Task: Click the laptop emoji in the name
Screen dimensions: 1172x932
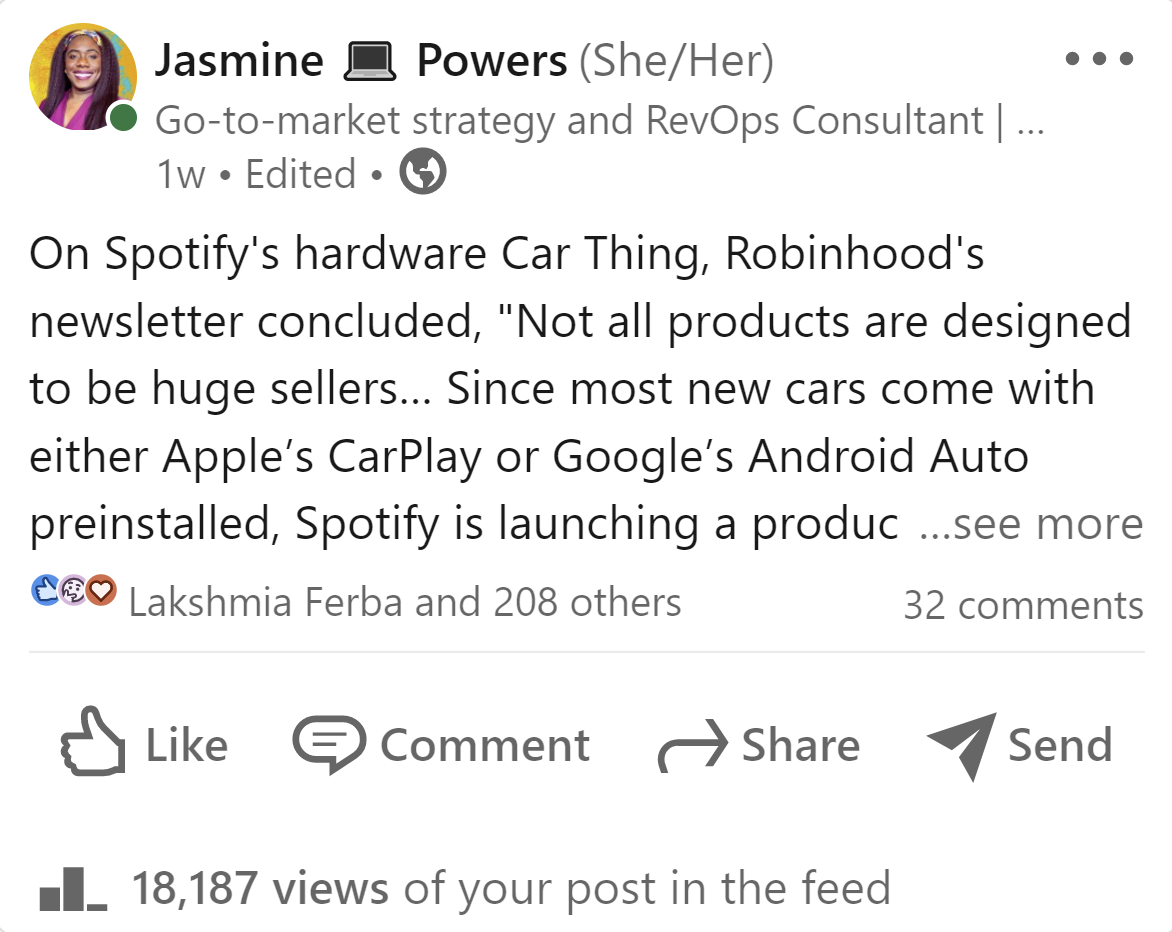Action: pyautogui.click(x=369, y=62)
